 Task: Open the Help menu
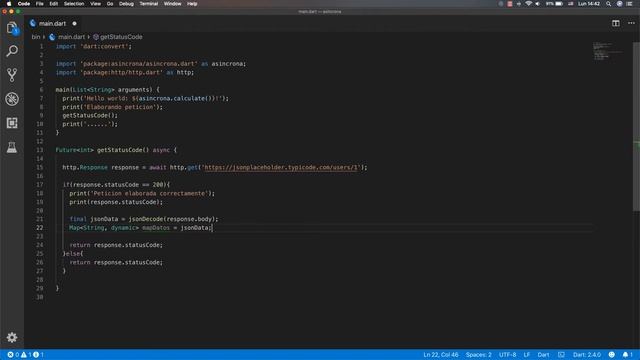[x=192, y=4]
